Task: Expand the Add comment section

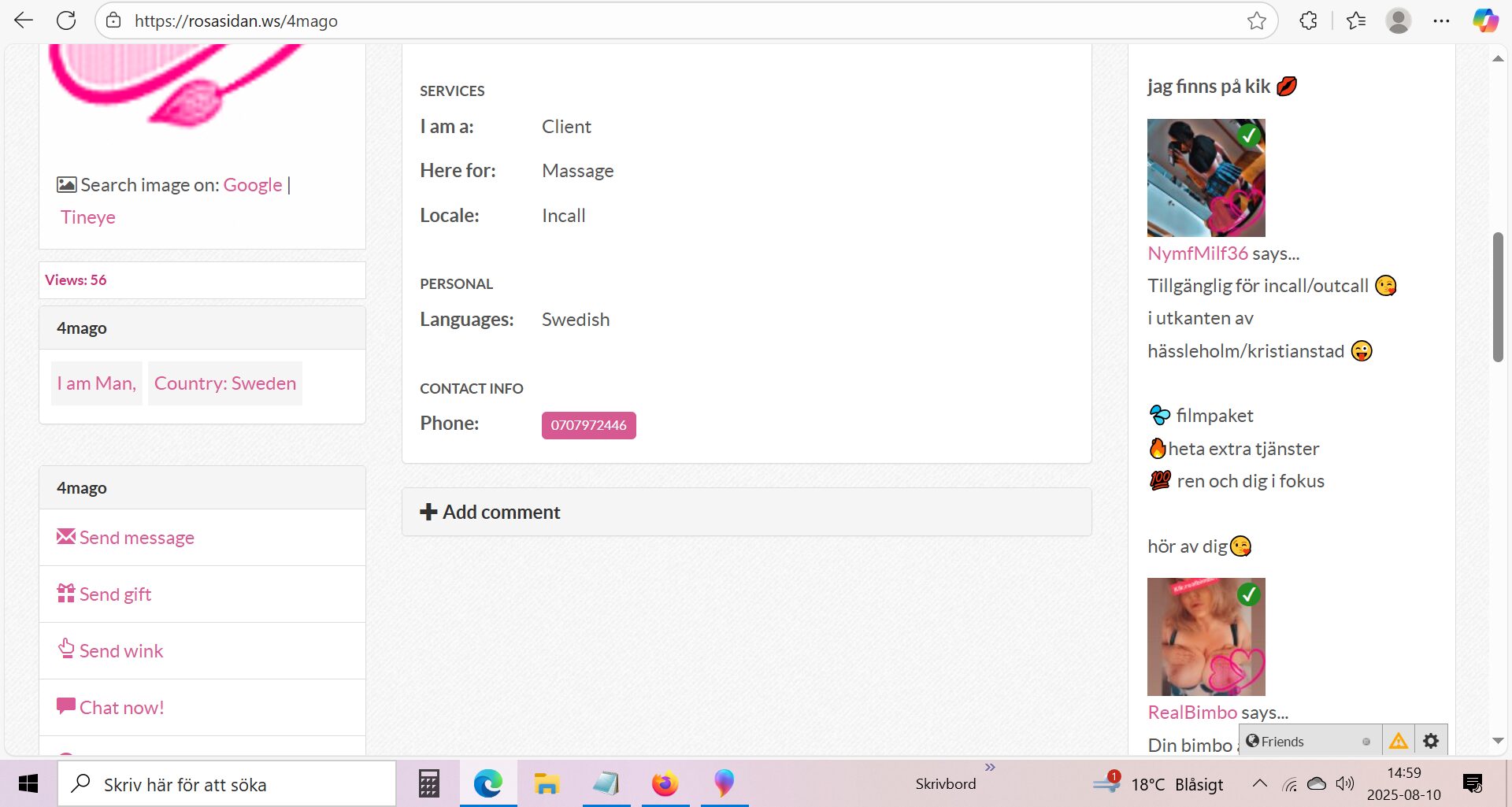Action: pyautogui.click(x=490, y=512)
